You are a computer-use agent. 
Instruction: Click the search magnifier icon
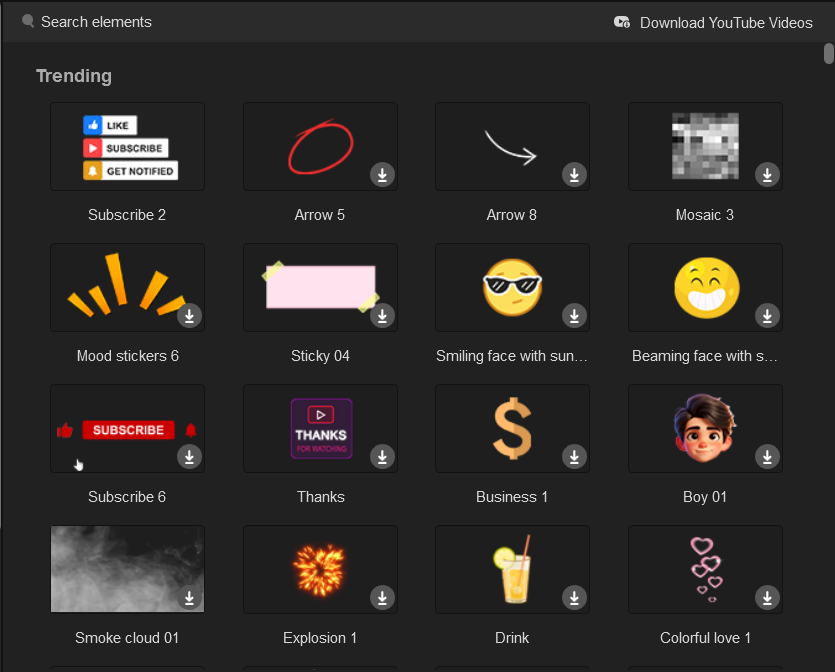coord(28,21)
